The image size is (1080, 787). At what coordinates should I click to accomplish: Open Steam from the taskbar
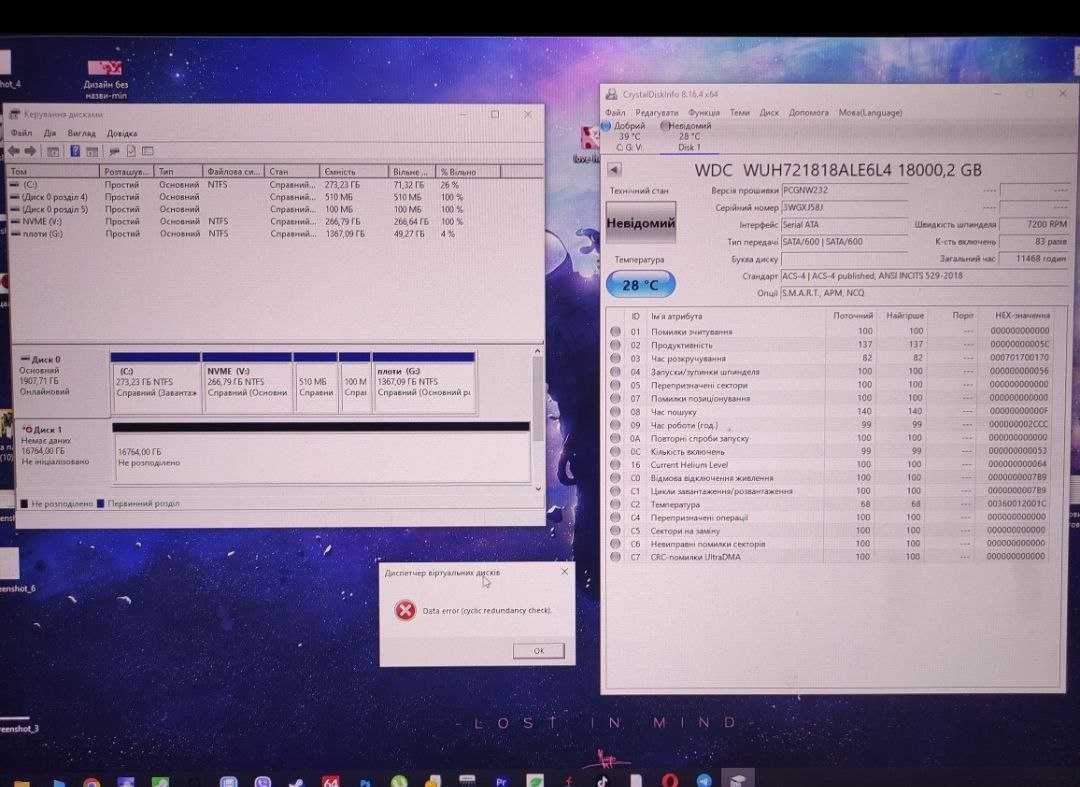[296, 783]
